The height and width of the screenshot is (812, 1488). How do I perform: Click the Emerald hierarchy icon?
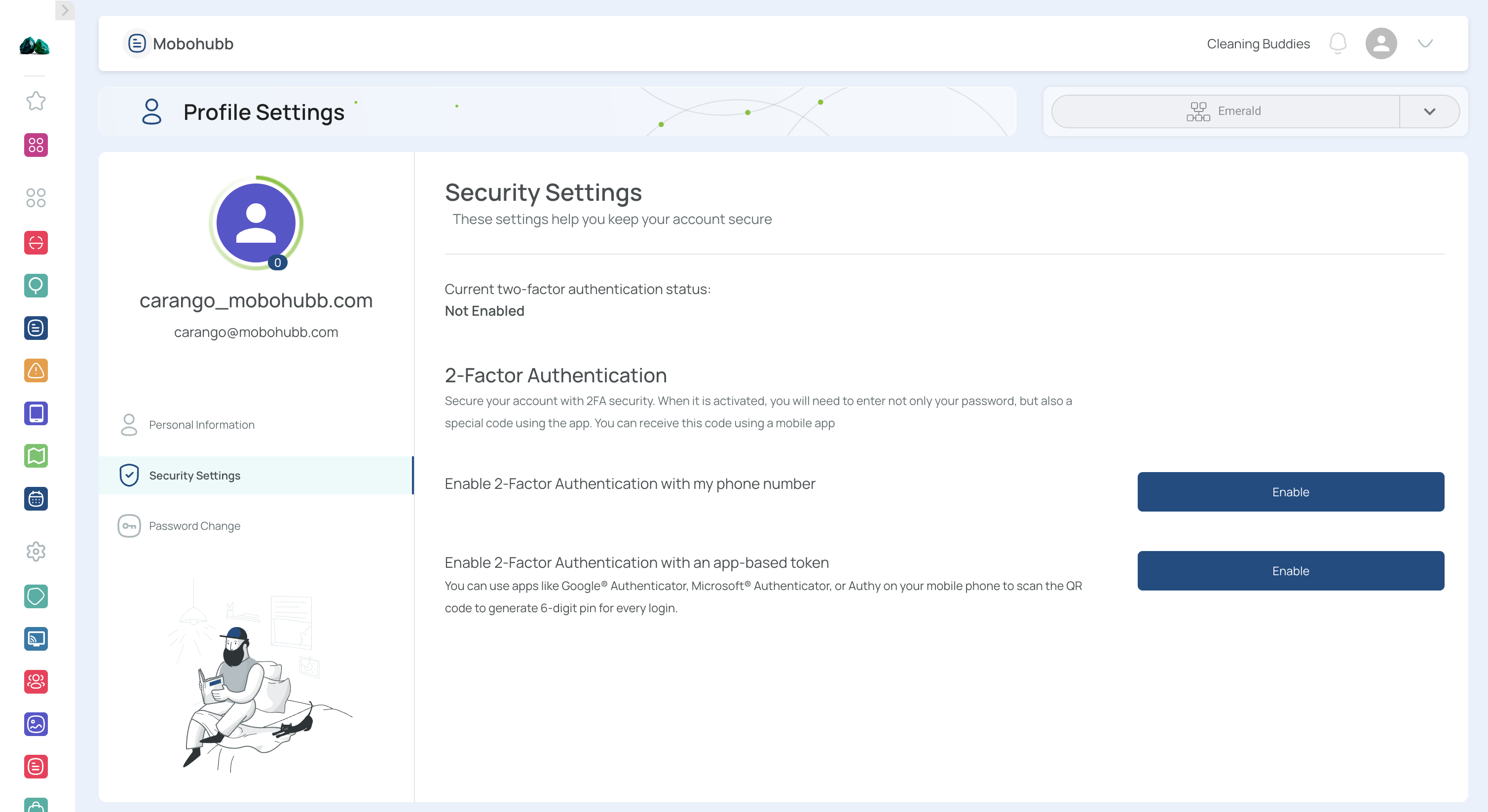click(1198, 111)
